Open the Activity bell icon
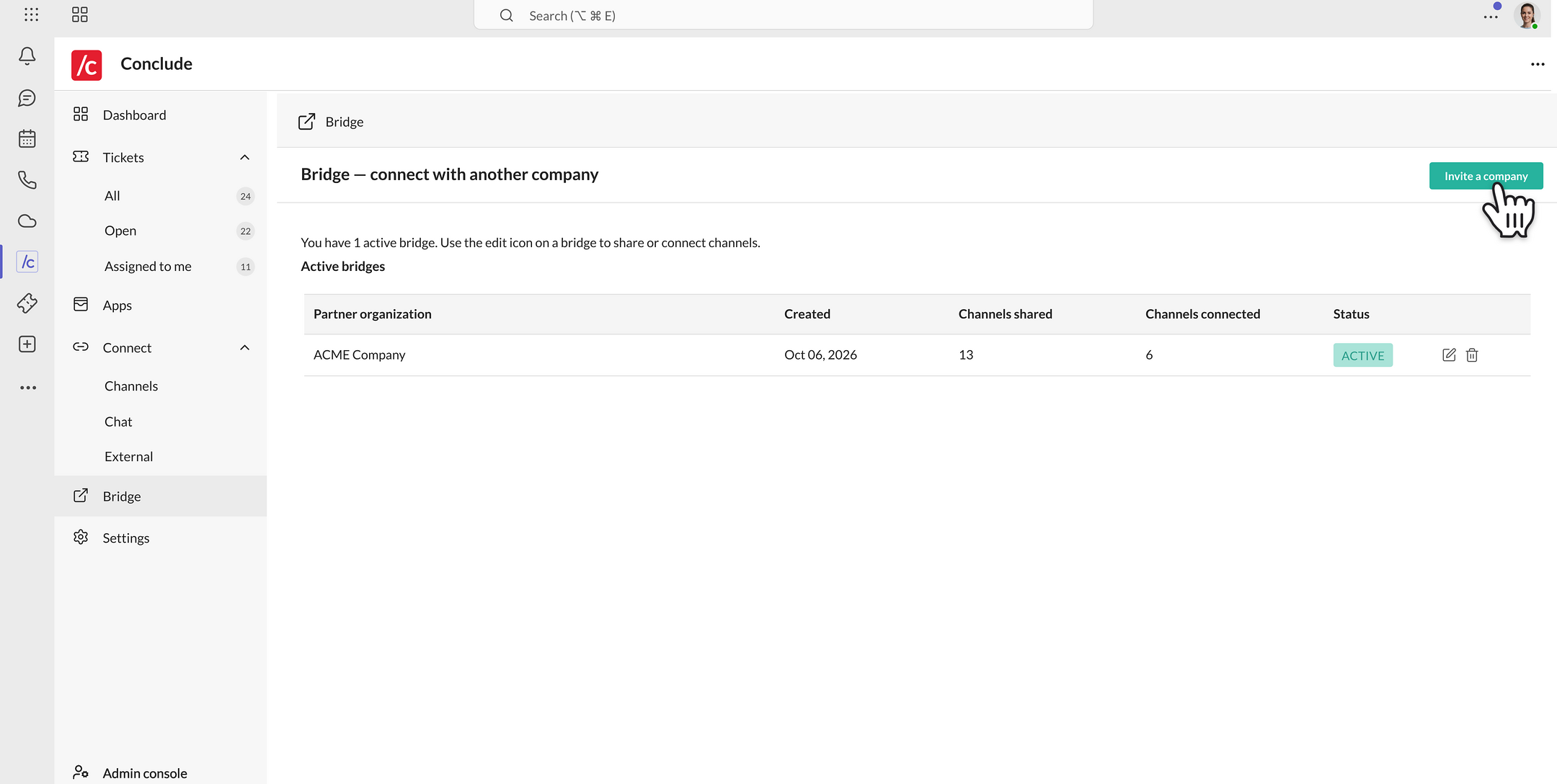Screen dimensions: 1557x784 (x=27, y=56)
